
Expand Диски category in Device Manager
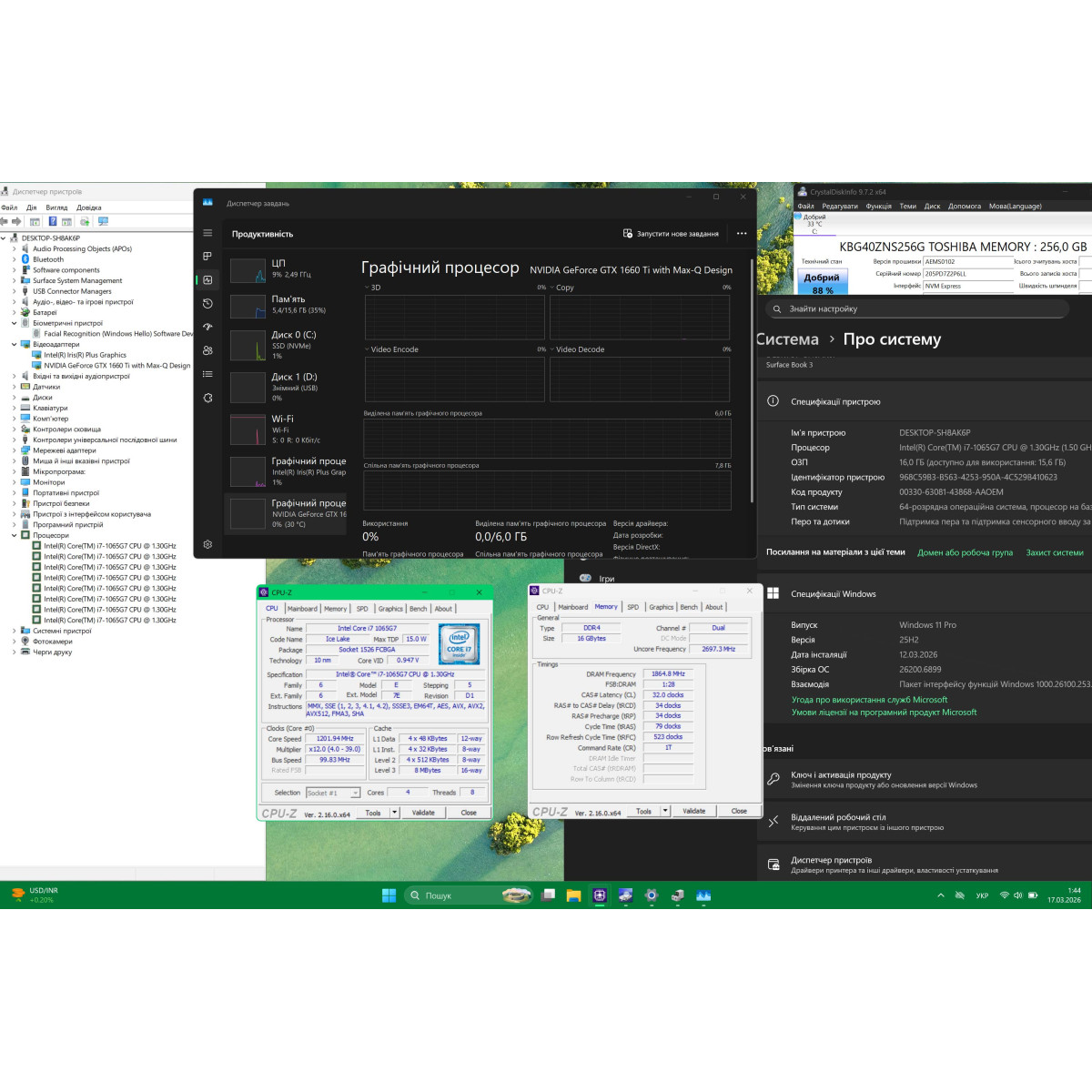pyautogui.click(x=14, y=398)
